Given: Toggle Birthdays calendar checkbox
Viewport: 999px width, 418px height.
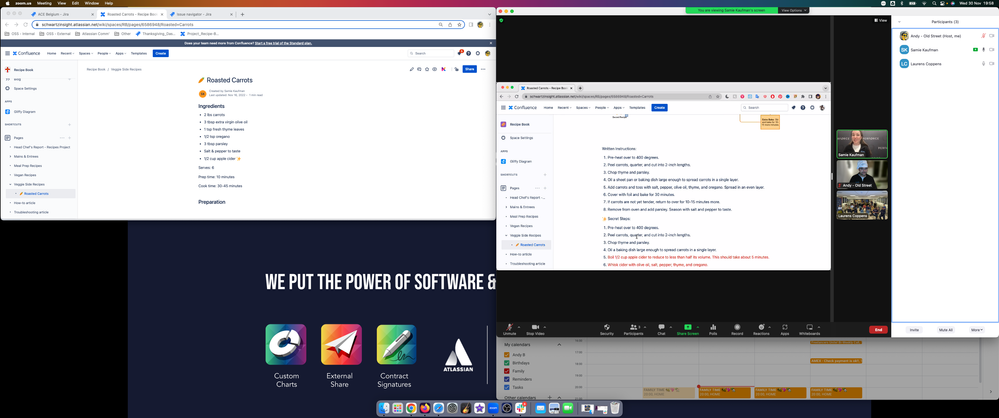Looking at the screenshot, I should (507, 363).
